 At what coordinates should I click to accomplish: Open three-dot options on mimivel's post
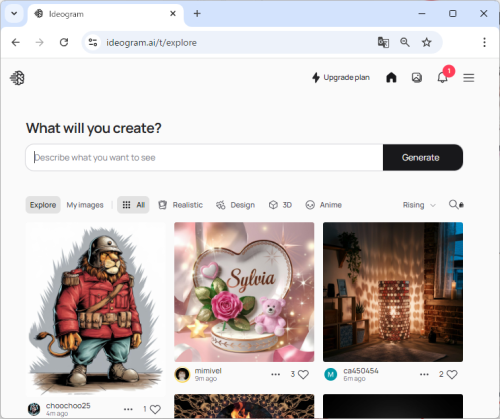[x=275, y=374]
